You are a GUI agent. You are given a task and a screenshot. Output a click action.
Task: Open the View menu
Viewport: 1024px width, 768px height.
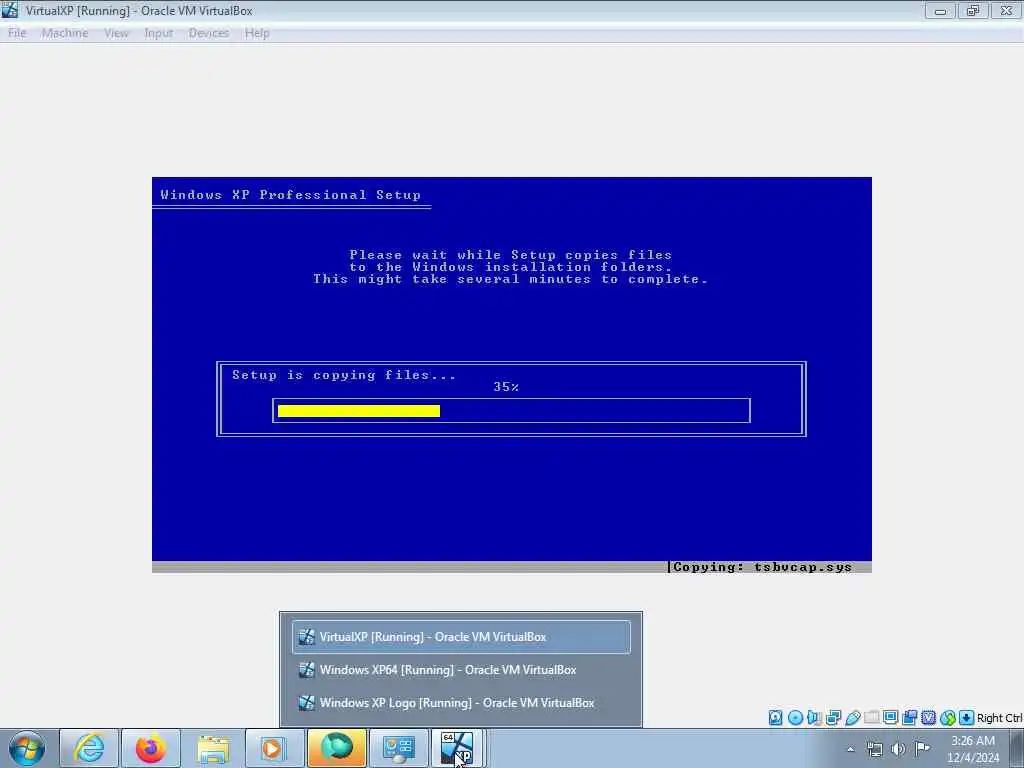pos(116,33)
